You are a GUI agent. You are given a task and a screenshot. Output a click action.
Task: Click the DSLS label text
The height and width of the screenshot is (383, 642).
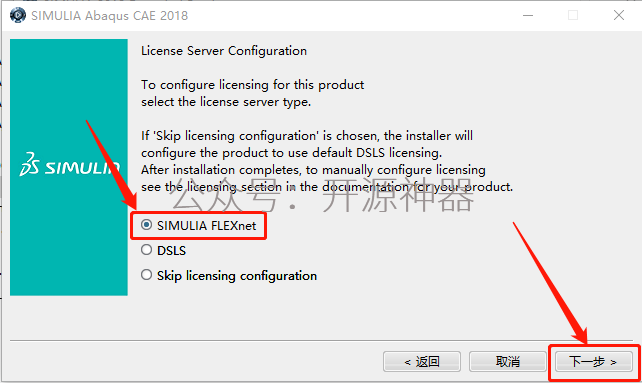(x=172, y=251)
